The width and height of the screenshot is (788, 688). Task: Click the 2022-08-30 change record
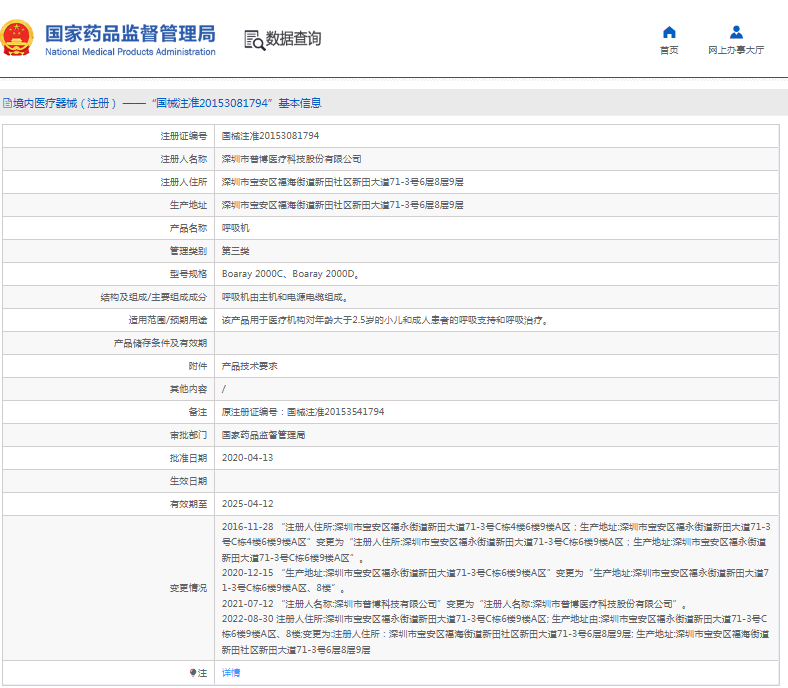(496, 634)
